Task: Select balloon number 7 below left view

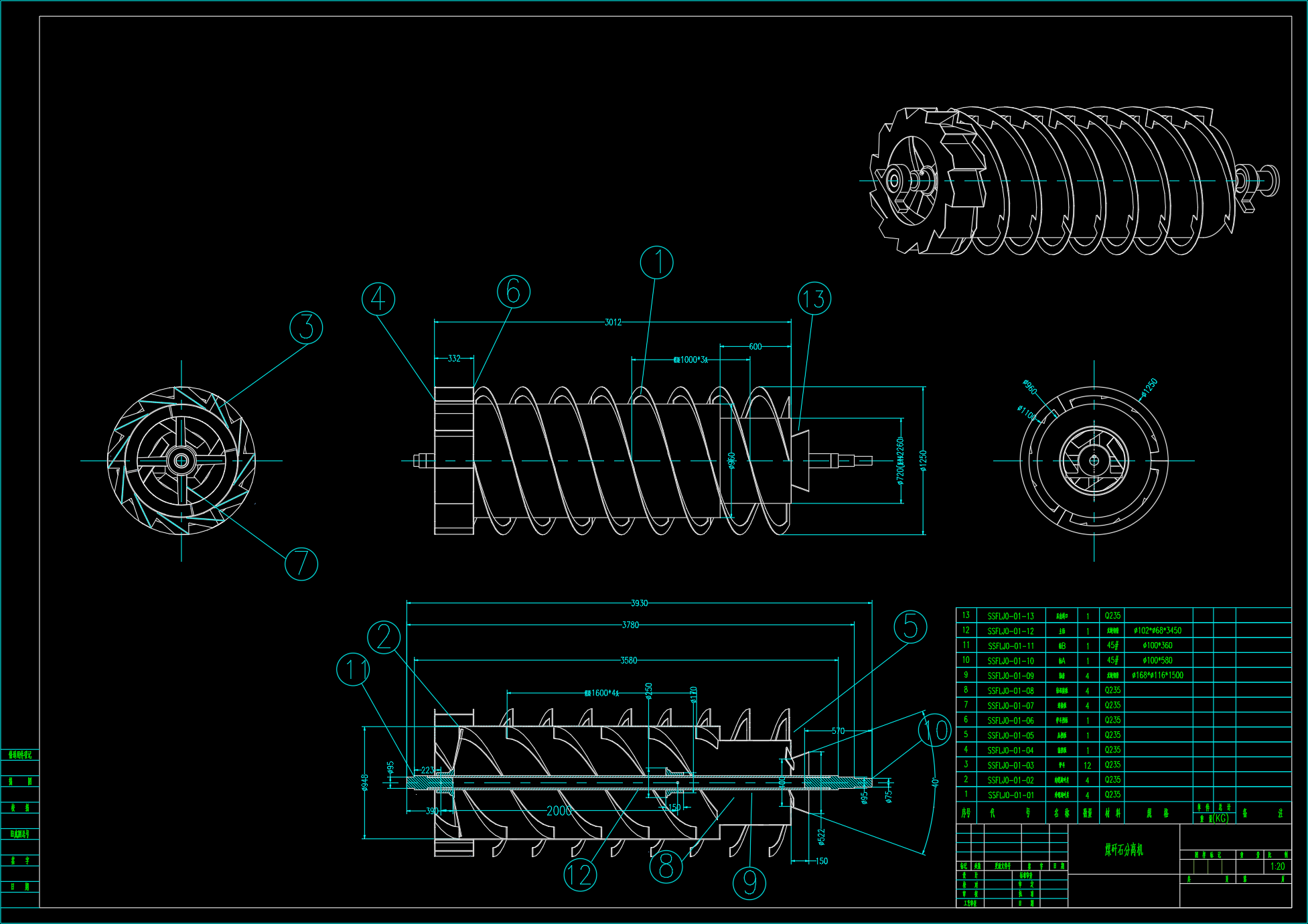Action: 301,564
